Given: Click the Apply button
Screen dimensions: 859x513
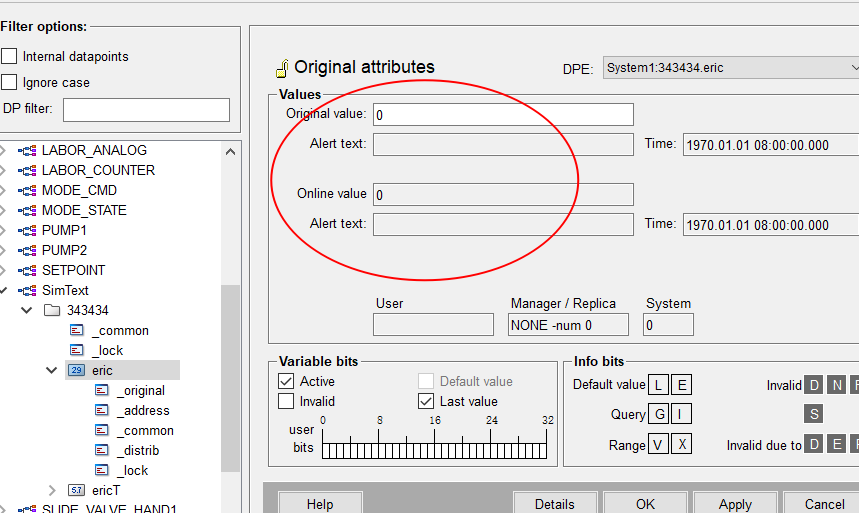Looking at the screenshot, I should [x=735, y=504].
